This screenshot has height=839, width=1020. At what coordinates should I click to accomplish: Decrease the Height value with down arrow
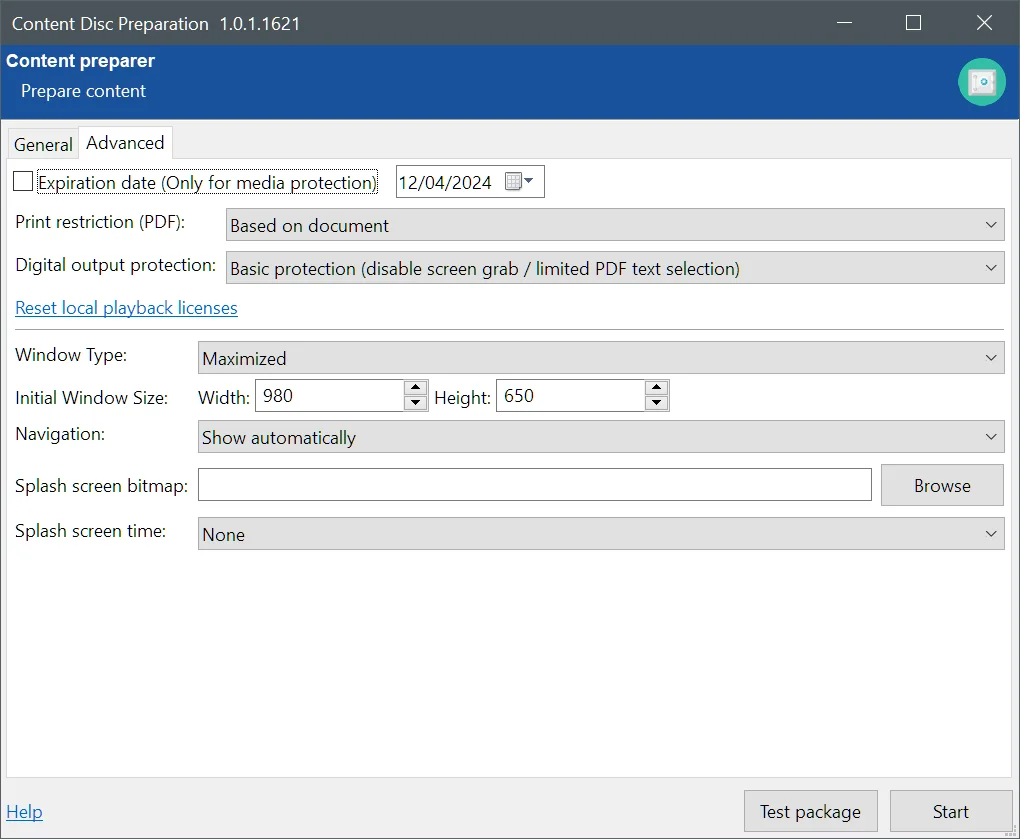click(x=656, y=403)
